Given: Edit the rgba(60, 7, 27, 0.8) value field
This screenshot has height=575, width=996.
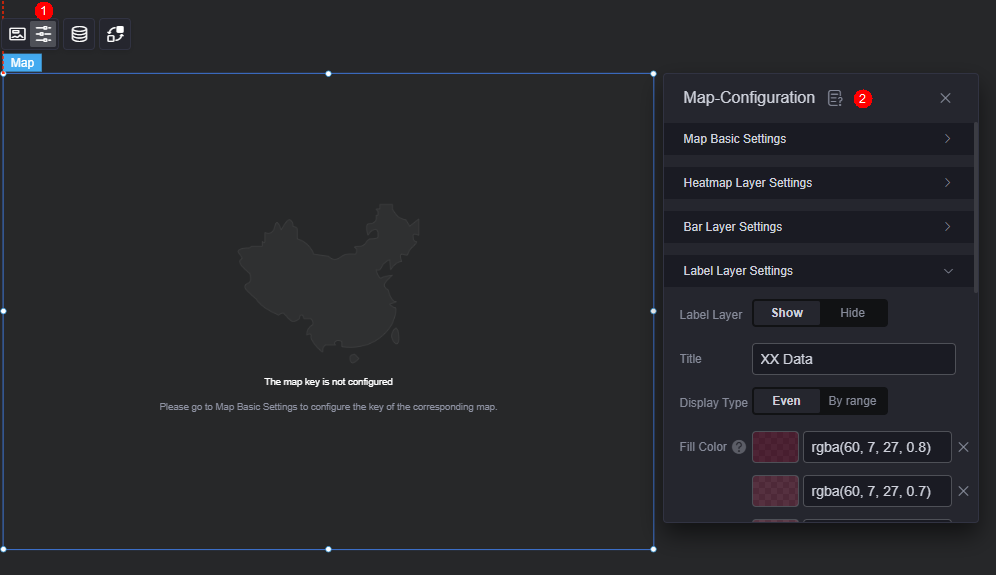Looking at the screenshot, I should (877, 447).
